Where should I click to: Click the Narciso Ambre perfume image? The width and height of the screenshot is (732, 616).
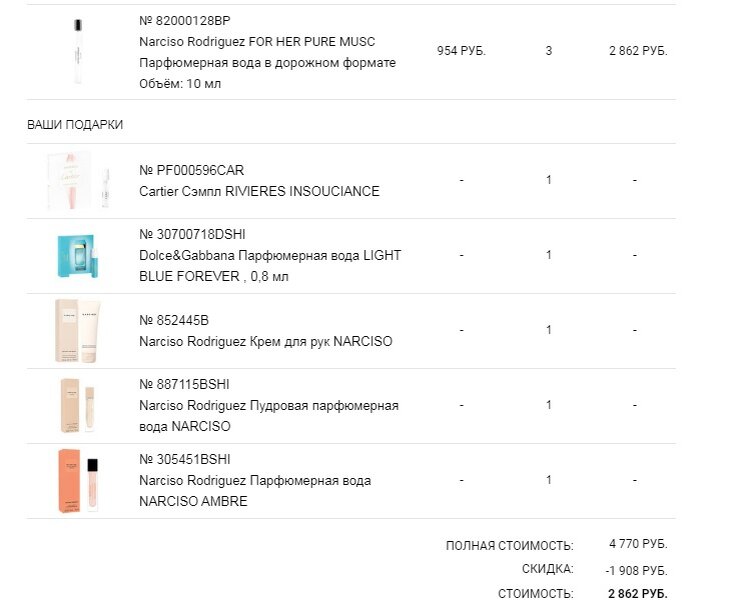(79, 481)
